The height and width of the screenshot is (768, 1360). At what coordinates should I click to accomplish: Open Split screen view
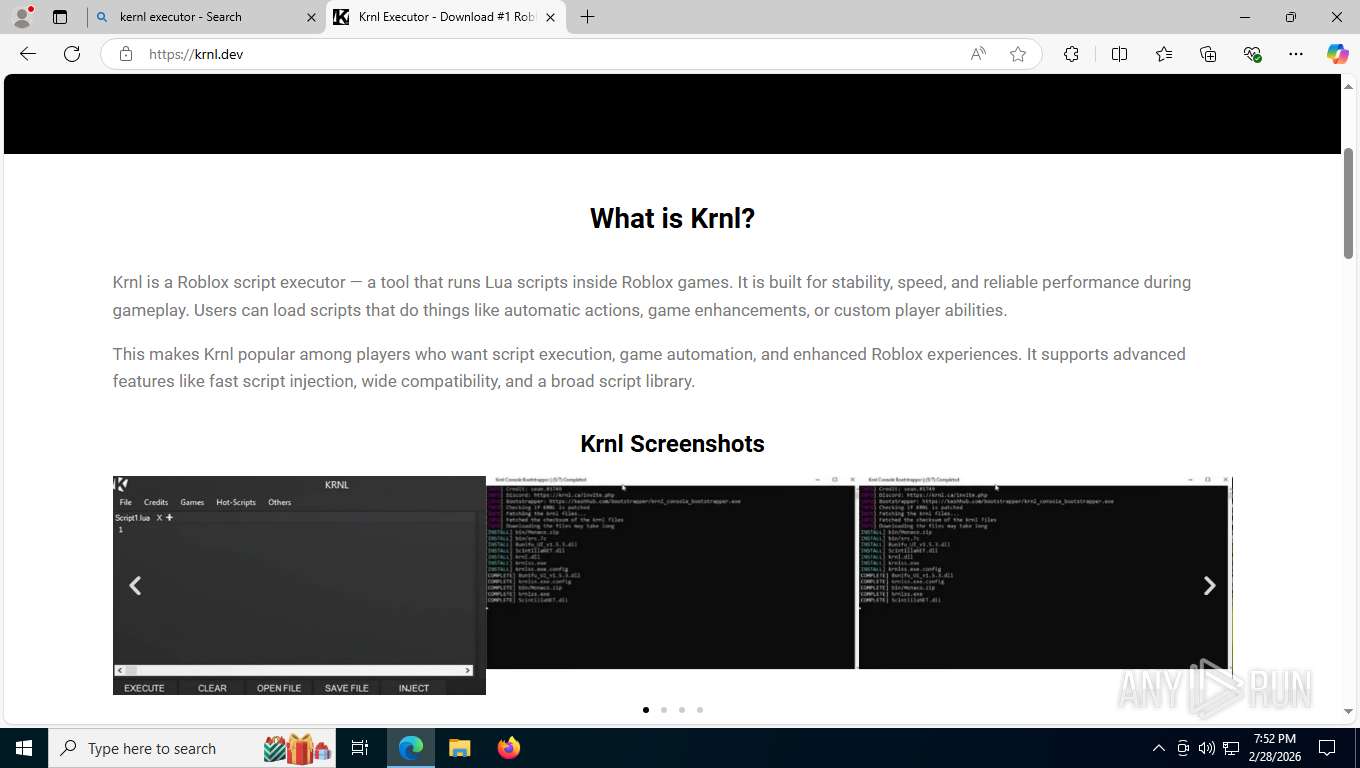tap(1119, 54)
